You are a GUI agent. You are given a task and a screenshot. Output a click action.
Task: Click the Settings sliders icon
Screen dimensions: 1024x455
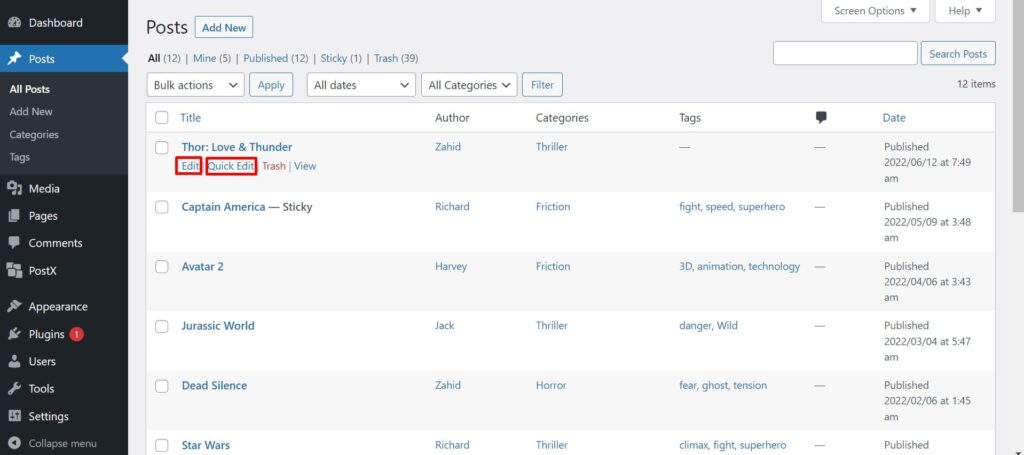click(14, 416)
